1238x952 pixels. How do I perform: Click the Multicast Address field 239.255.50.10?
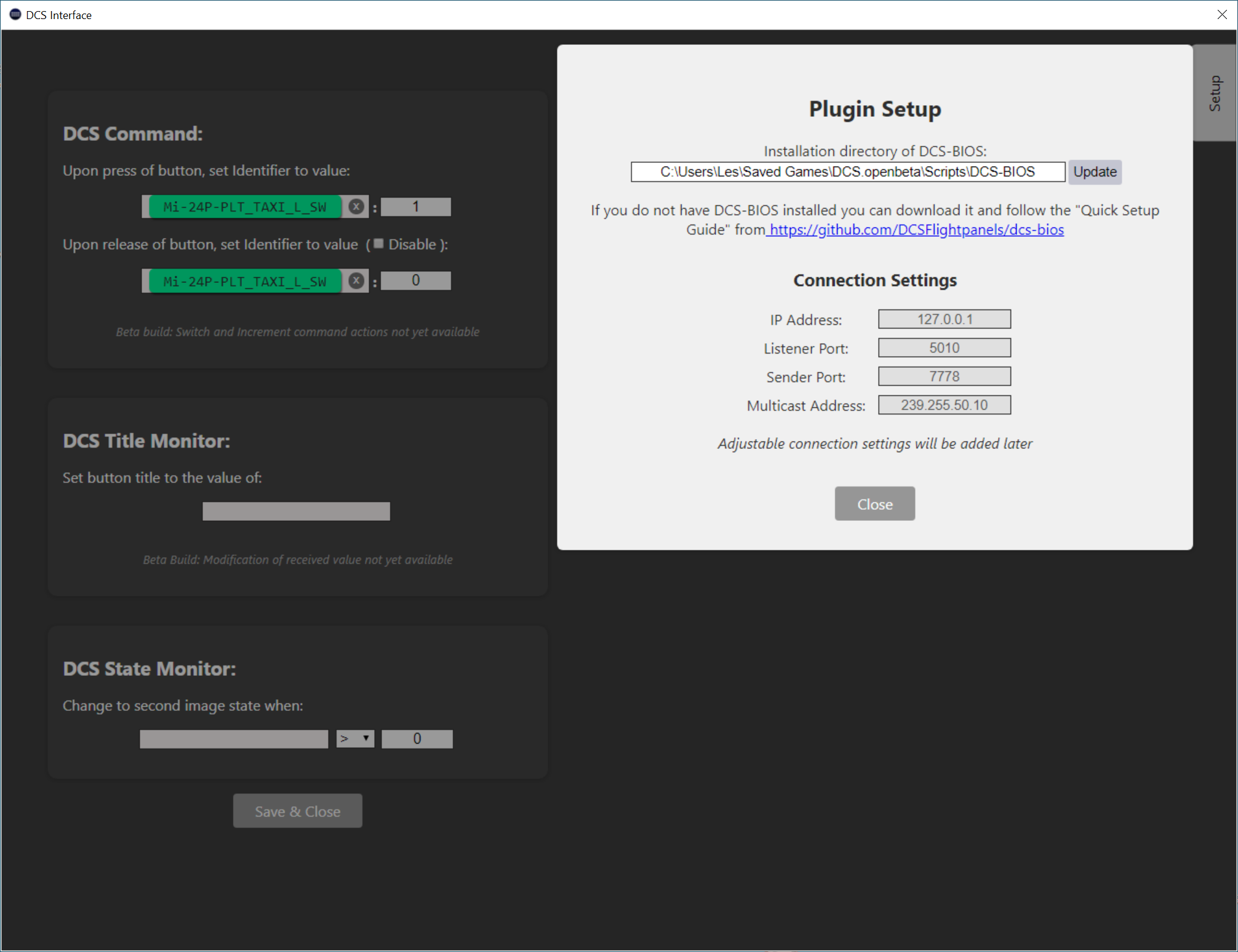tap(944, 405)
